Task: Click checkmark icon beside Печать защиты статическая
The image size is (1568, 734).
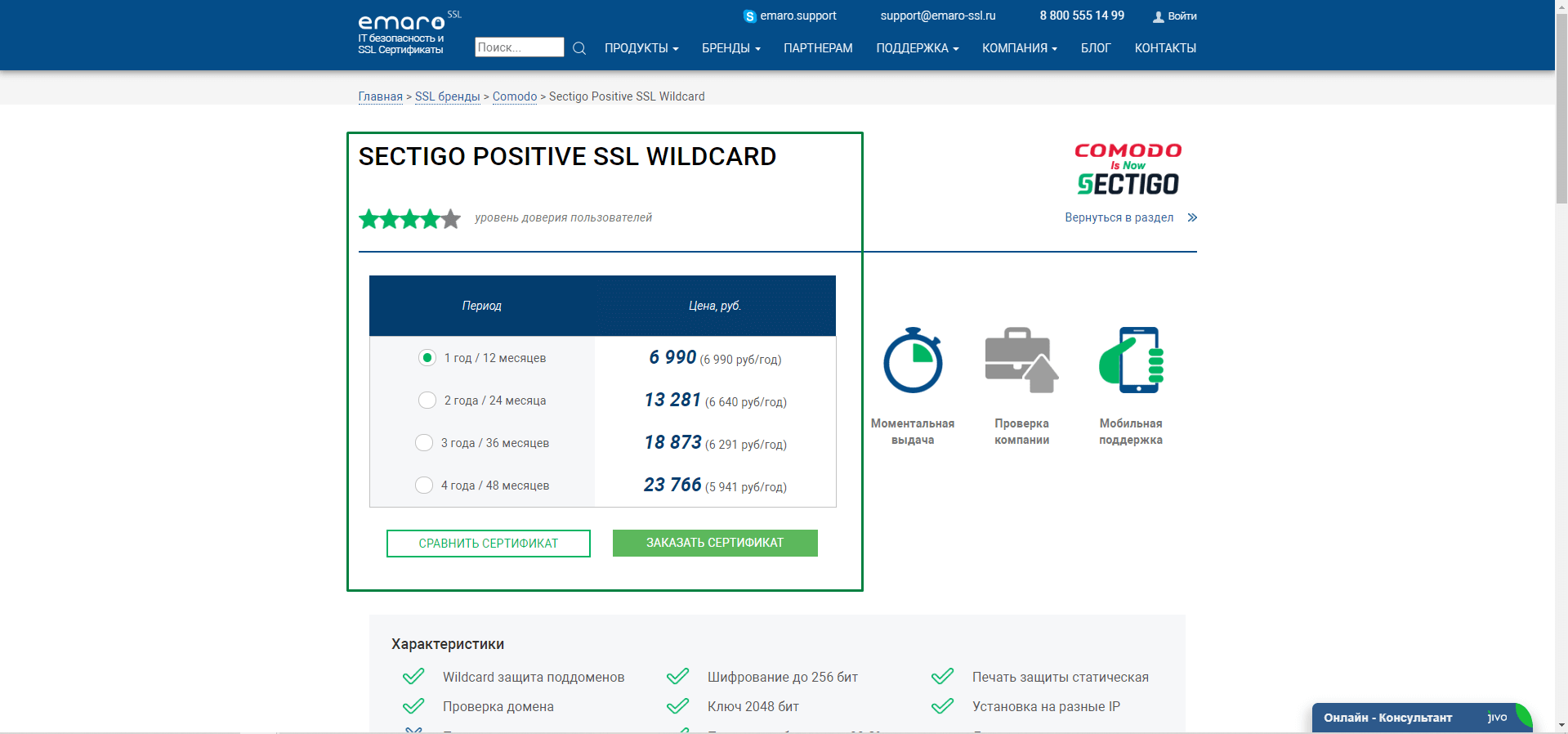Action: pos(943,677)
